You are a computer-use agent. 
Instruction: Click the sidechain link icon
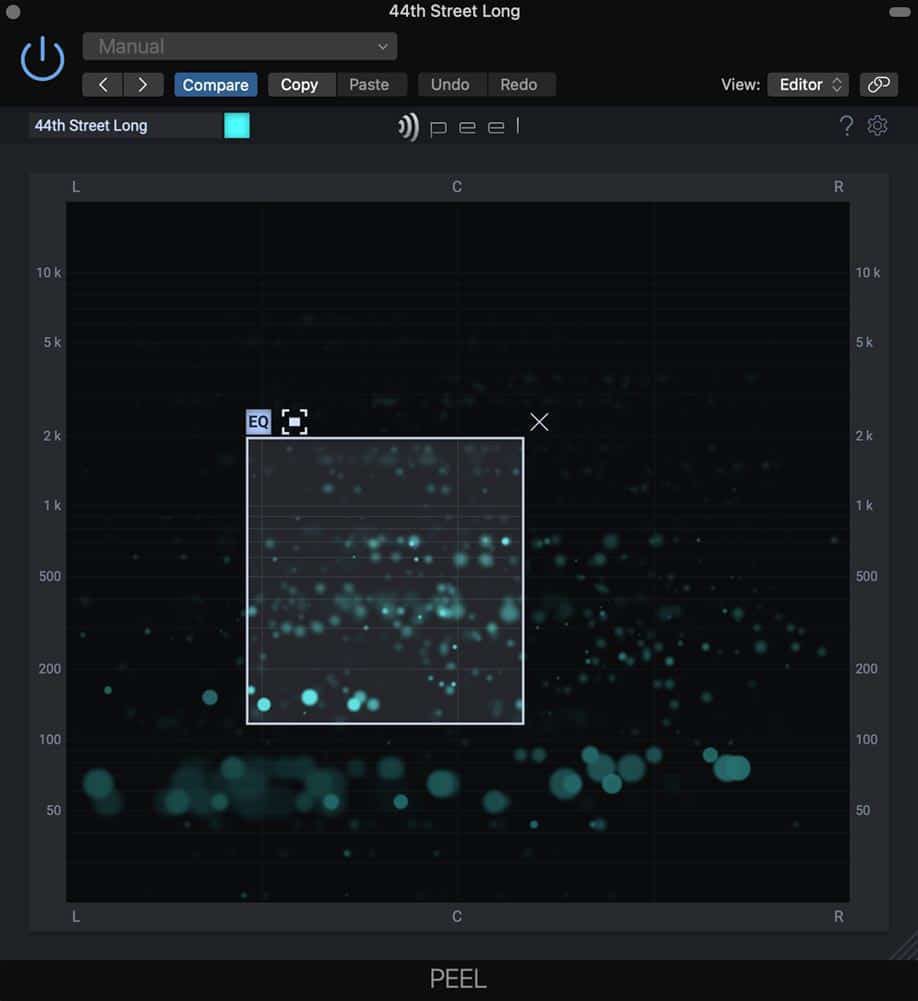878,85
